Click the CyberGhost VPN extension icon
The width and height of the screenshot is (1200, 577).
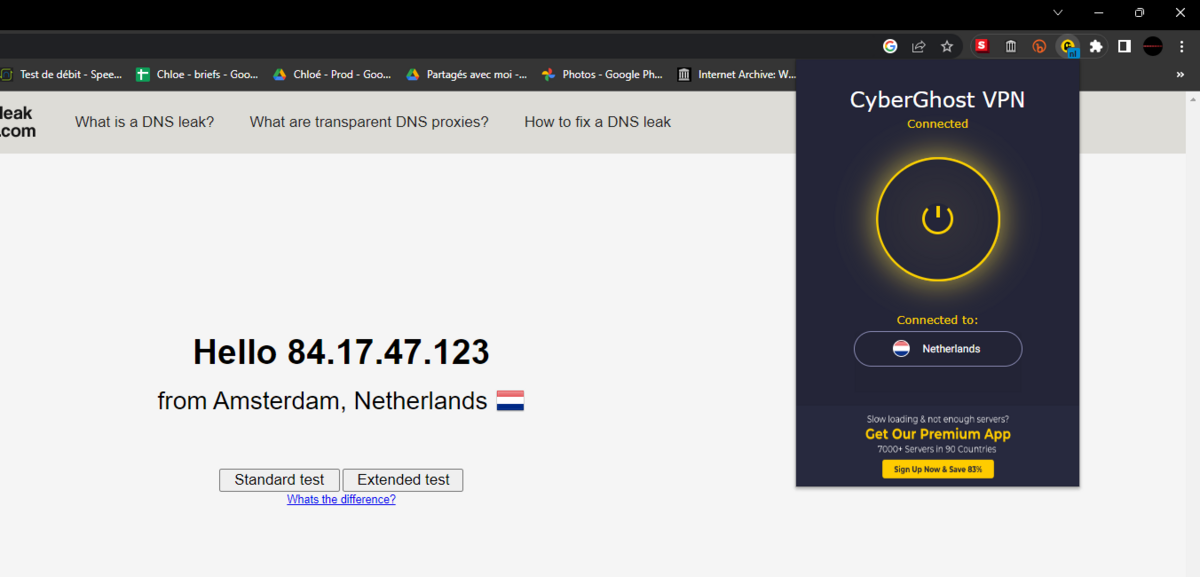1068,46
